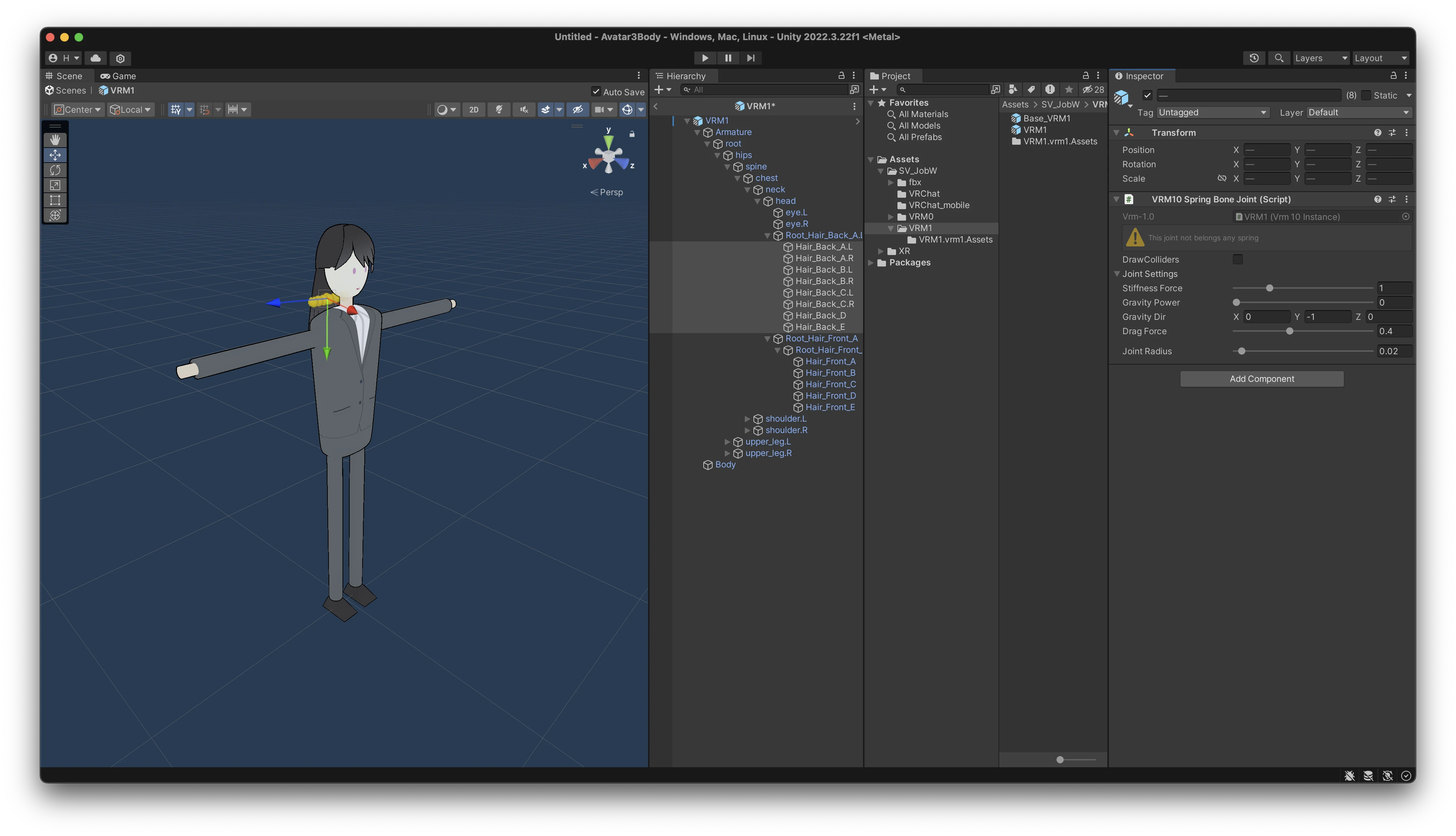Viewport: 1456px width, 836px height.
Task: Toggle scene lighting button
Action: pyautogui.click(x=499, y=110)
